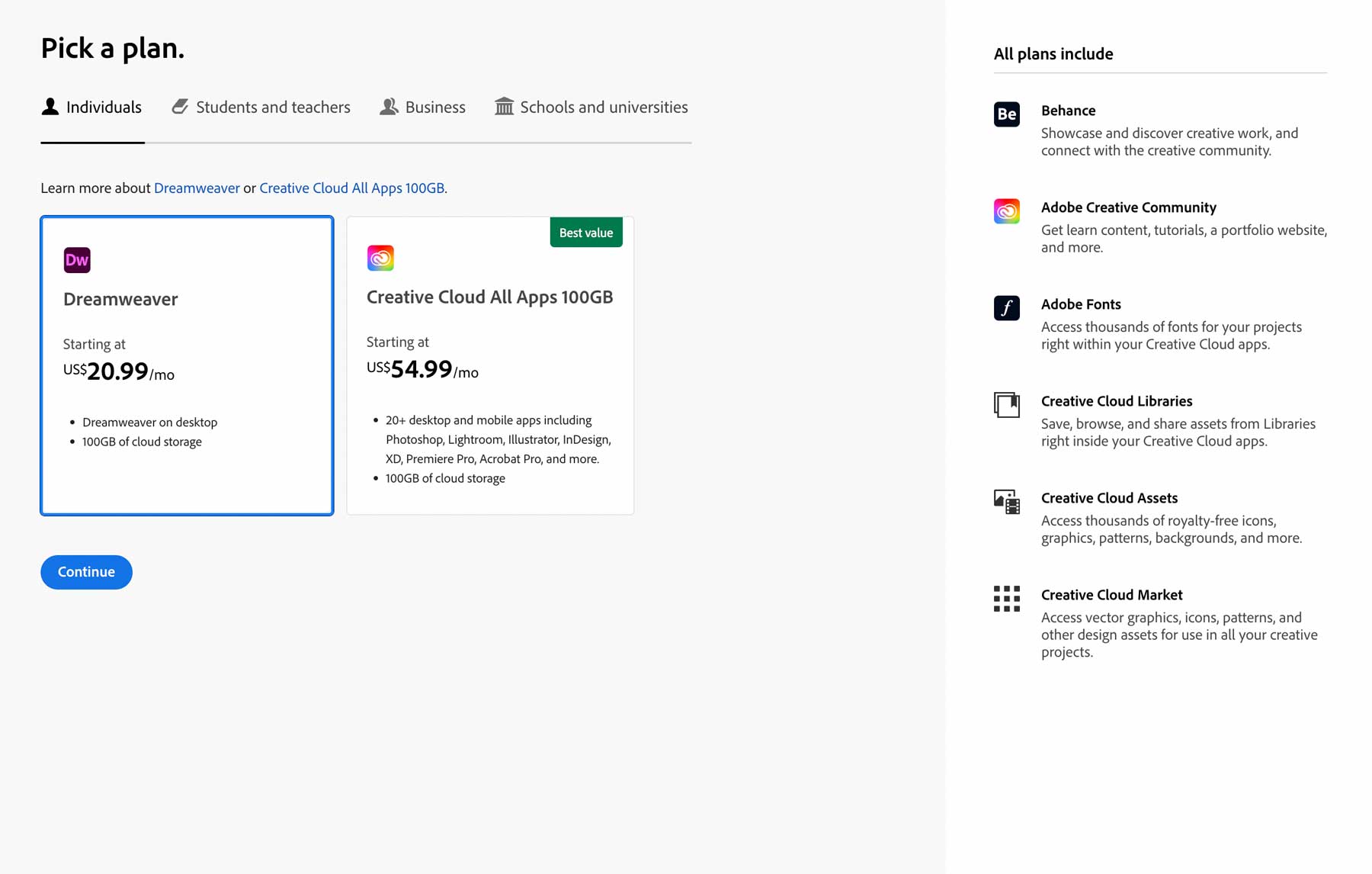
Task: Click the Creative Cloud Libraries icon
Action: [x=1006, y=405]
